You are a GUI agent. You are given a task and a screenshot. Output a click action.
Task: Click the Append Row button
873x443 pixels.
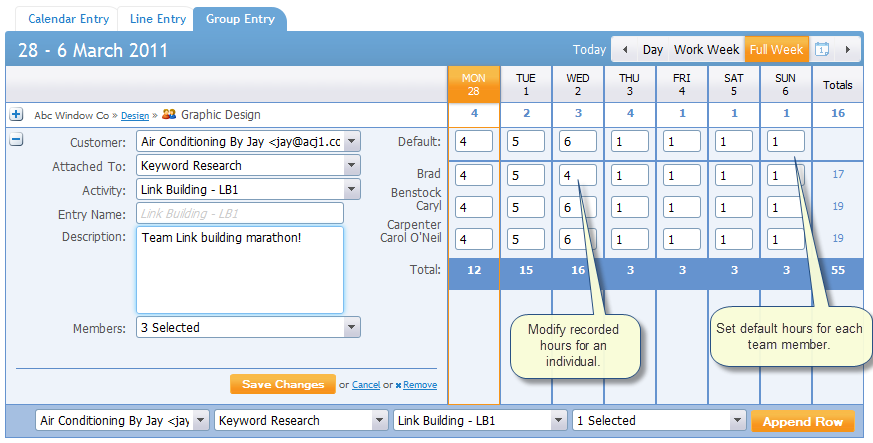tap(803, 421)
